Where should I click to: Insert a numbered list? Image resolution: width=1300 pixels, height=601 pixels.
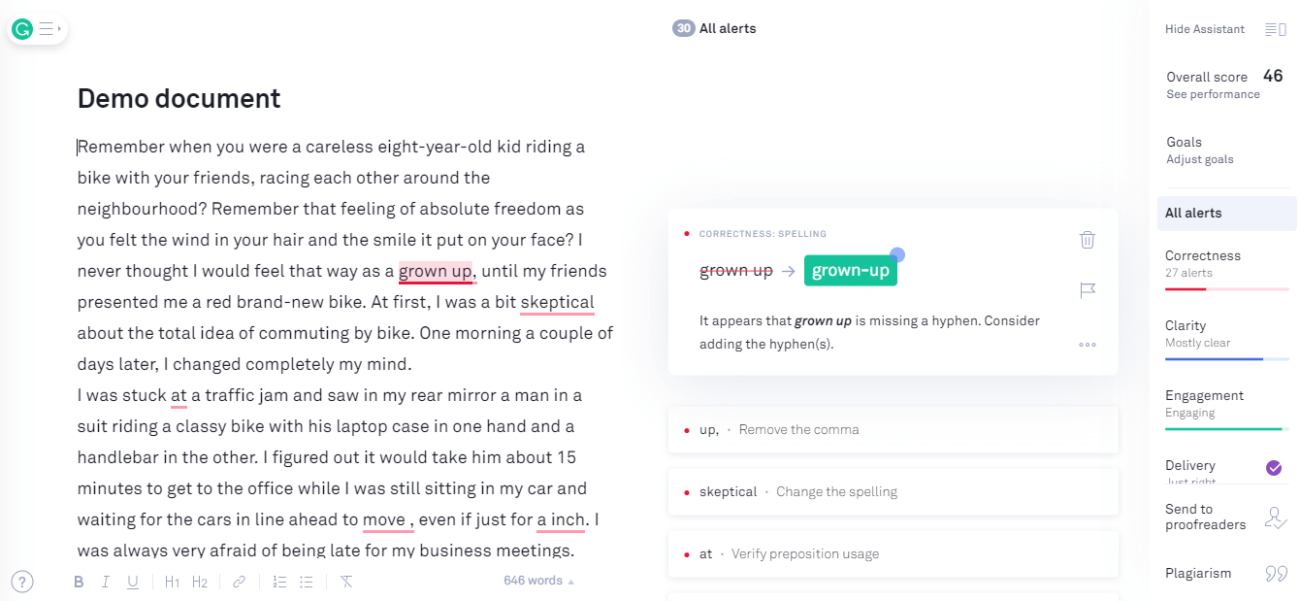click(280, 582)
